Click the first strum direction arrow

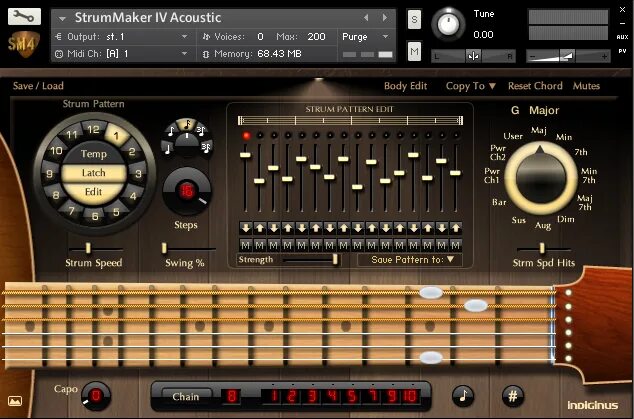click(x=245, y=228)
